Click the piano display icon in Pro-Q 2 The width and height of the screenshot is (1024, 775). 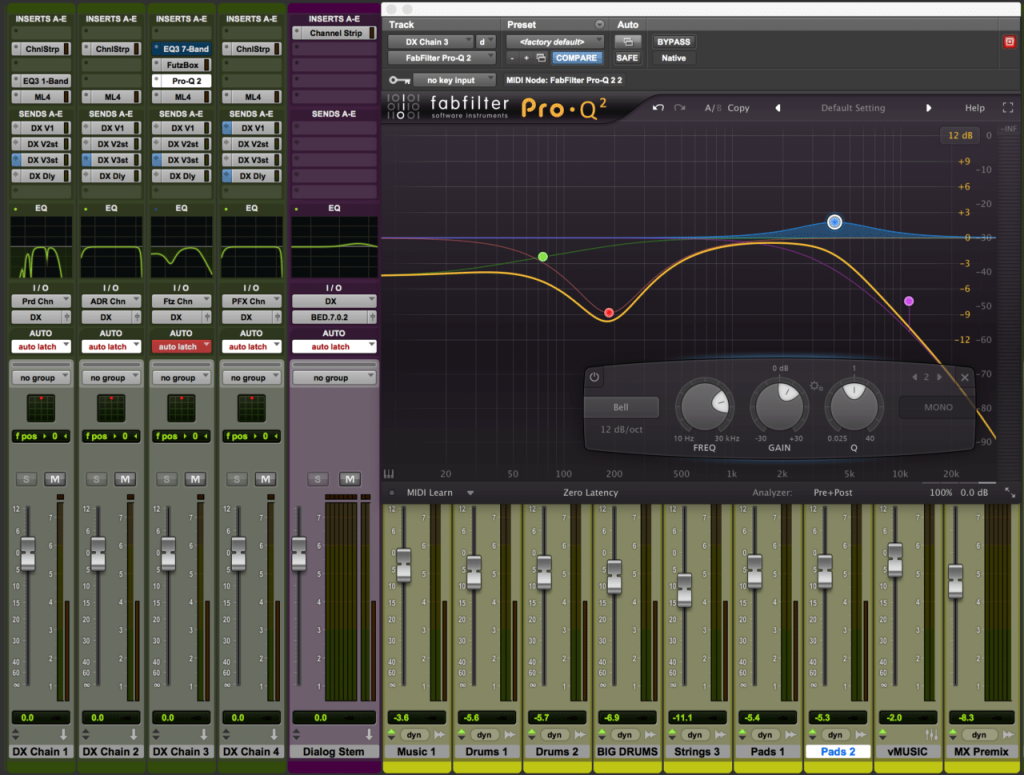[x=389, y=473]
